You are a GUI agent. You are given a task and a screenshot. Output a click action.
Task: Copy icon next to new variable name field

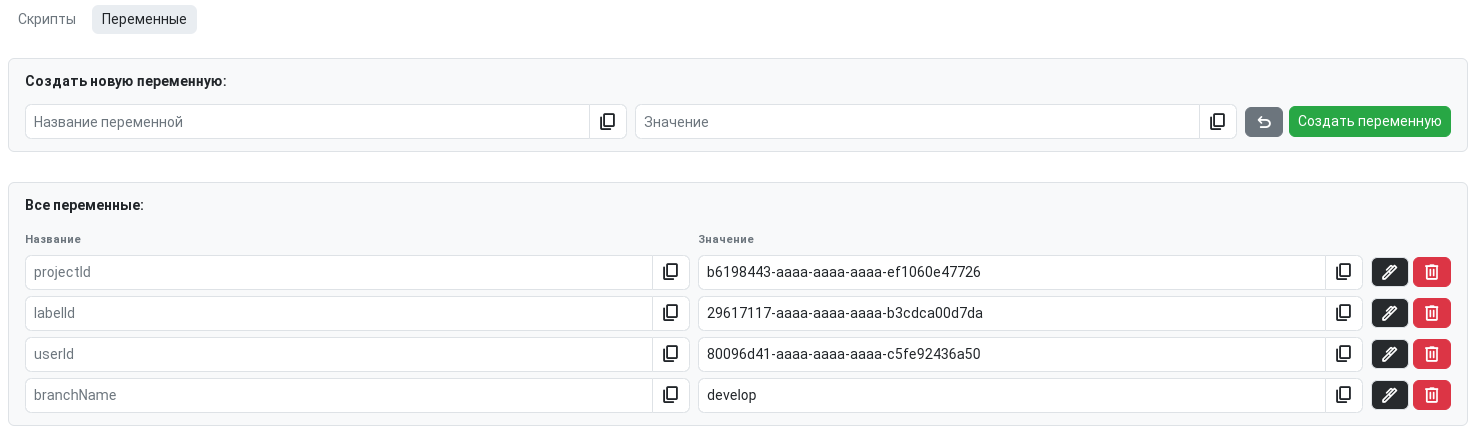[x=608, y=122]
